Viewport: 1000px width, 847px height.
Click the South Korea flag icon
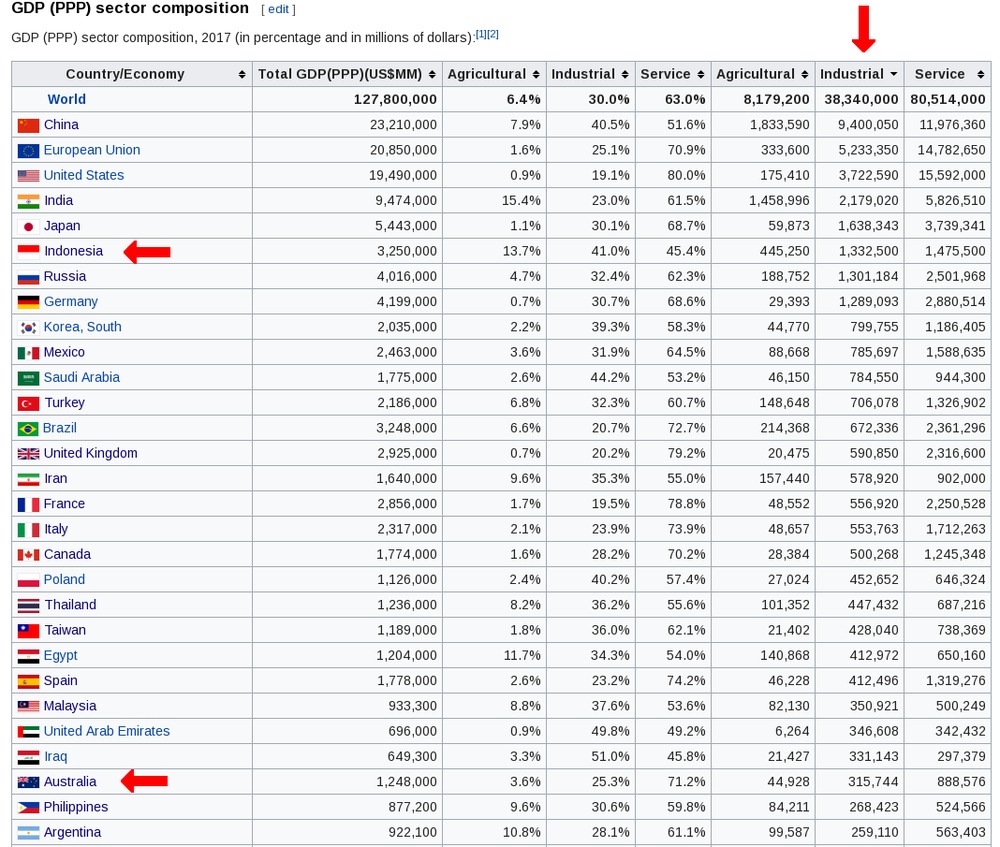coord(28,327)
